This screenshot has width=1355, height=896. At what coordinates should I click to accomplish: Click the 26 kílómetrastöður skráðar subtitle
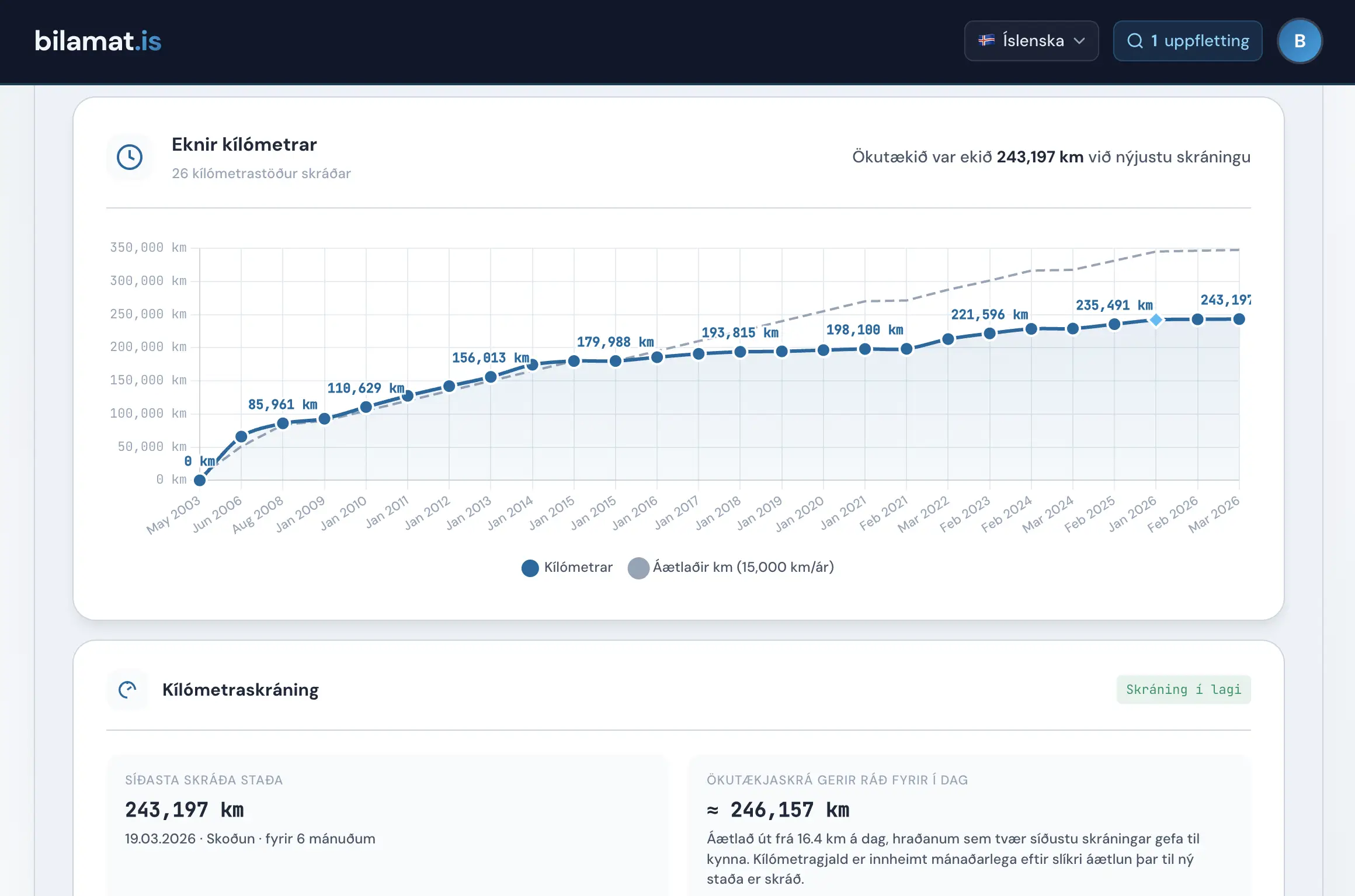point(261,173)
